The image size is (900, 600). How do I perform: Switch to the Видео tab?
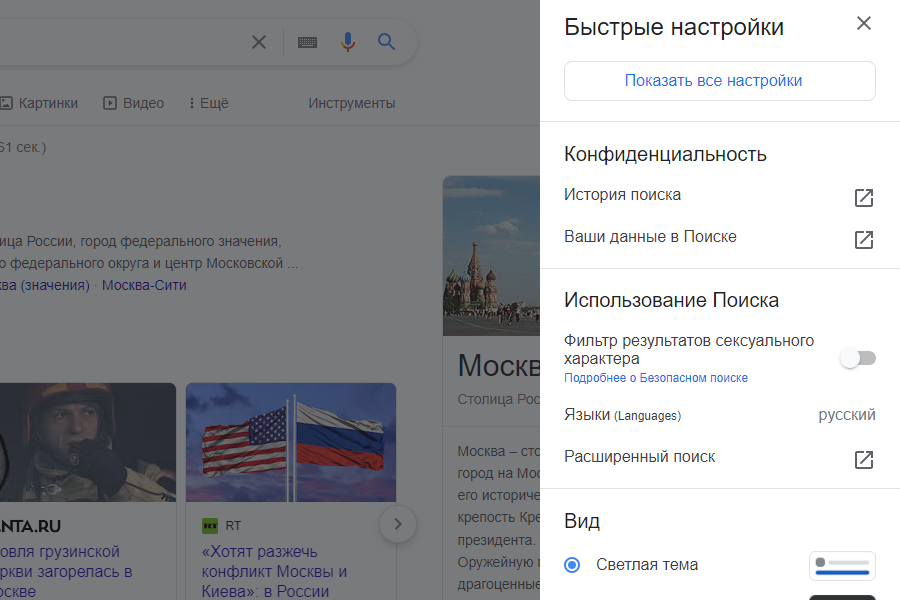point(134,103)
